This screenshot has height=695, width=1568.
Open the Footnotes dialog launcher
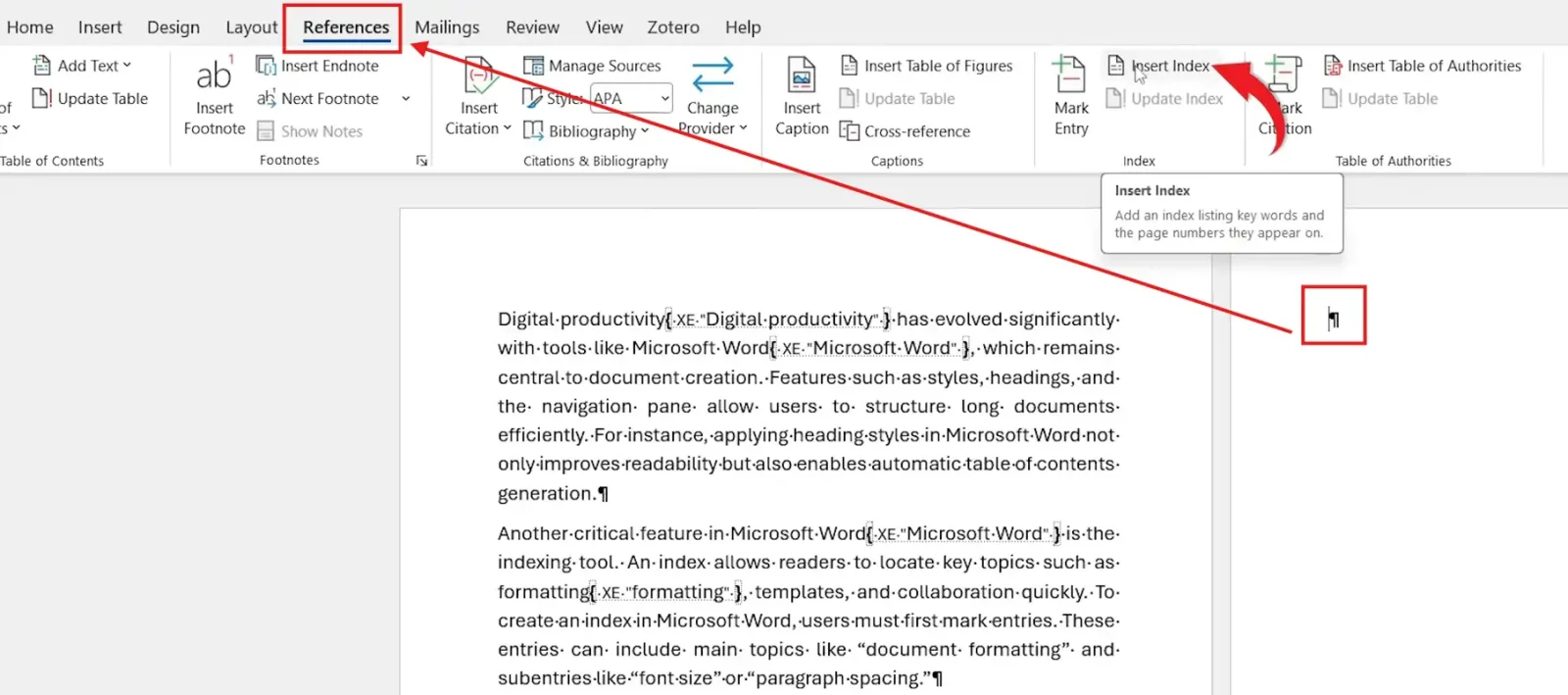[421, 161]
